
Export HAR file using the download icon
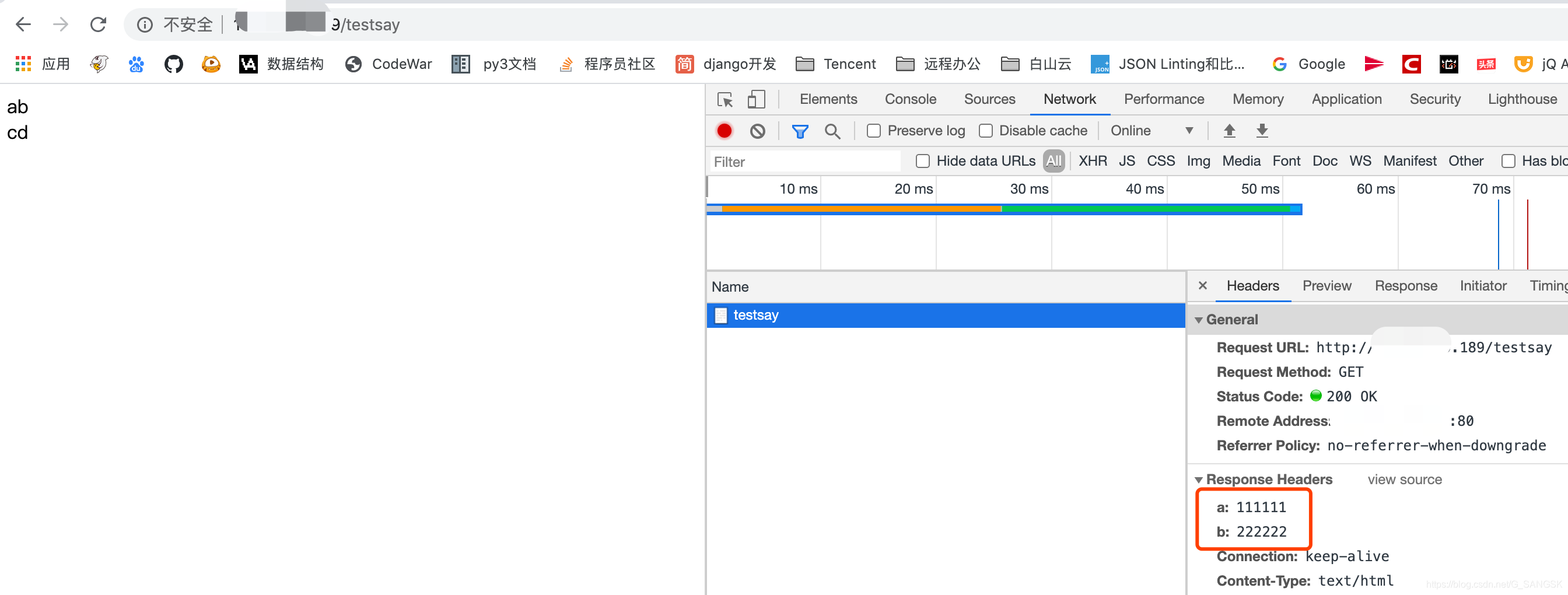[x=1262, y=130]
